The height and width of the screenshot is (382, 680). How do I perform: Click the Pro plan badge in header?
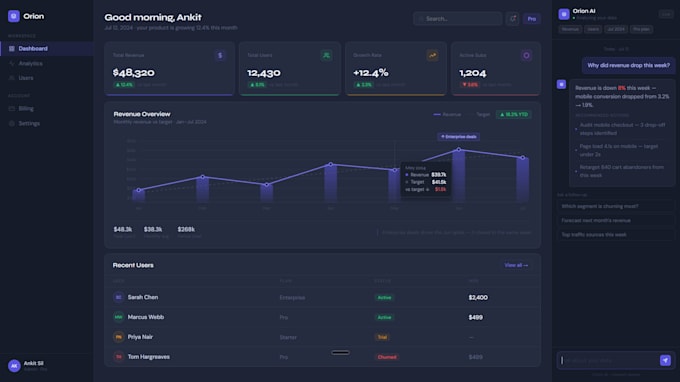point(532,19)
